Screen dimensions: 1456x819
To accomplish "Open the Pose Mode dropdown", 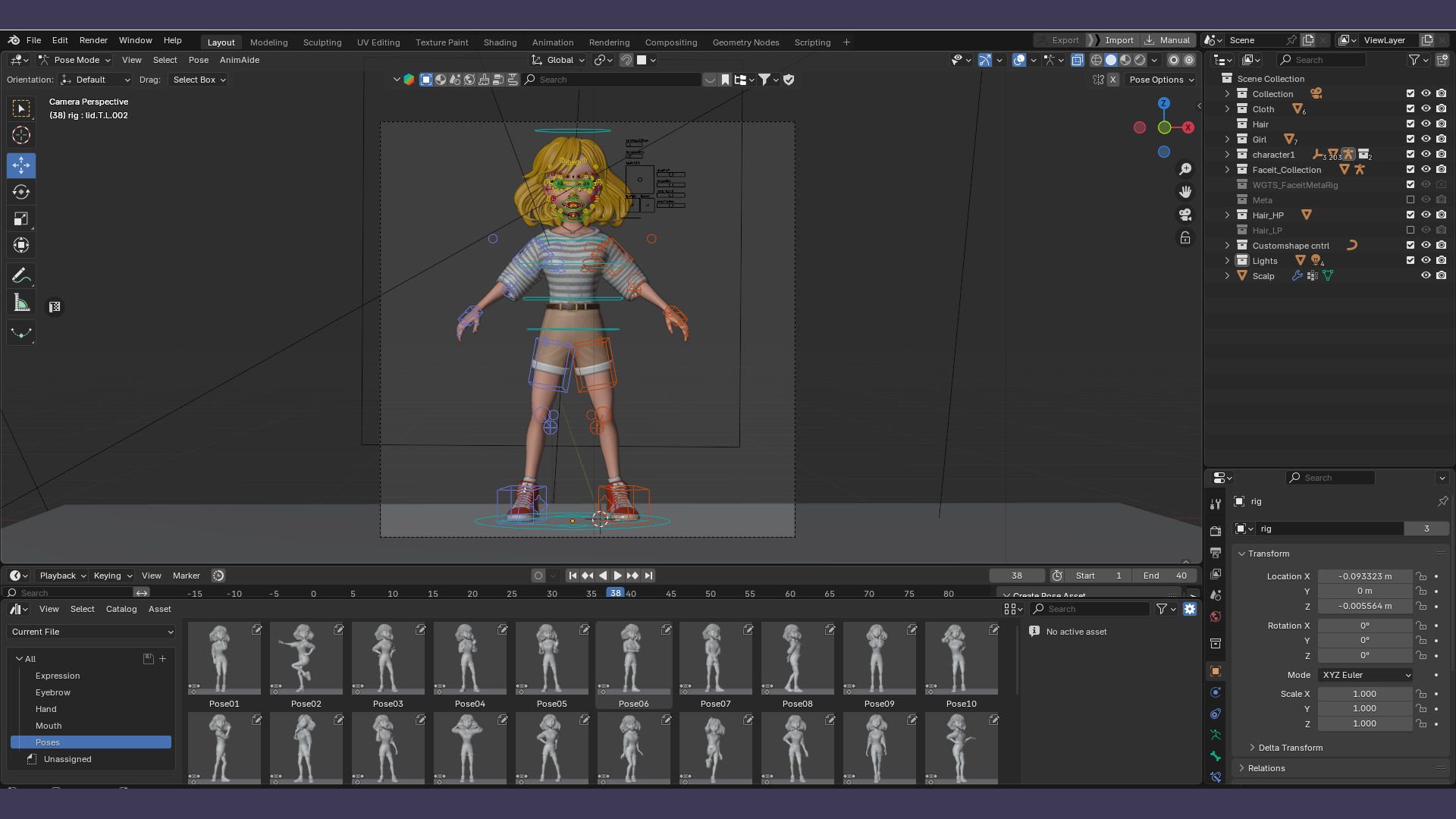I will click(75, 60).
